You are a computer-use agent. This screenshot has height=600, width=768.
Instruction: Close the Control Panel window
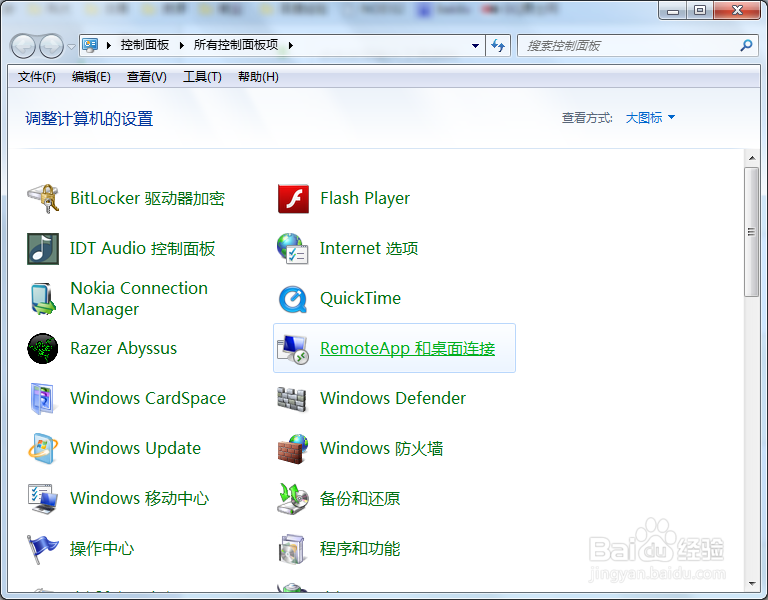click(738, 10)
